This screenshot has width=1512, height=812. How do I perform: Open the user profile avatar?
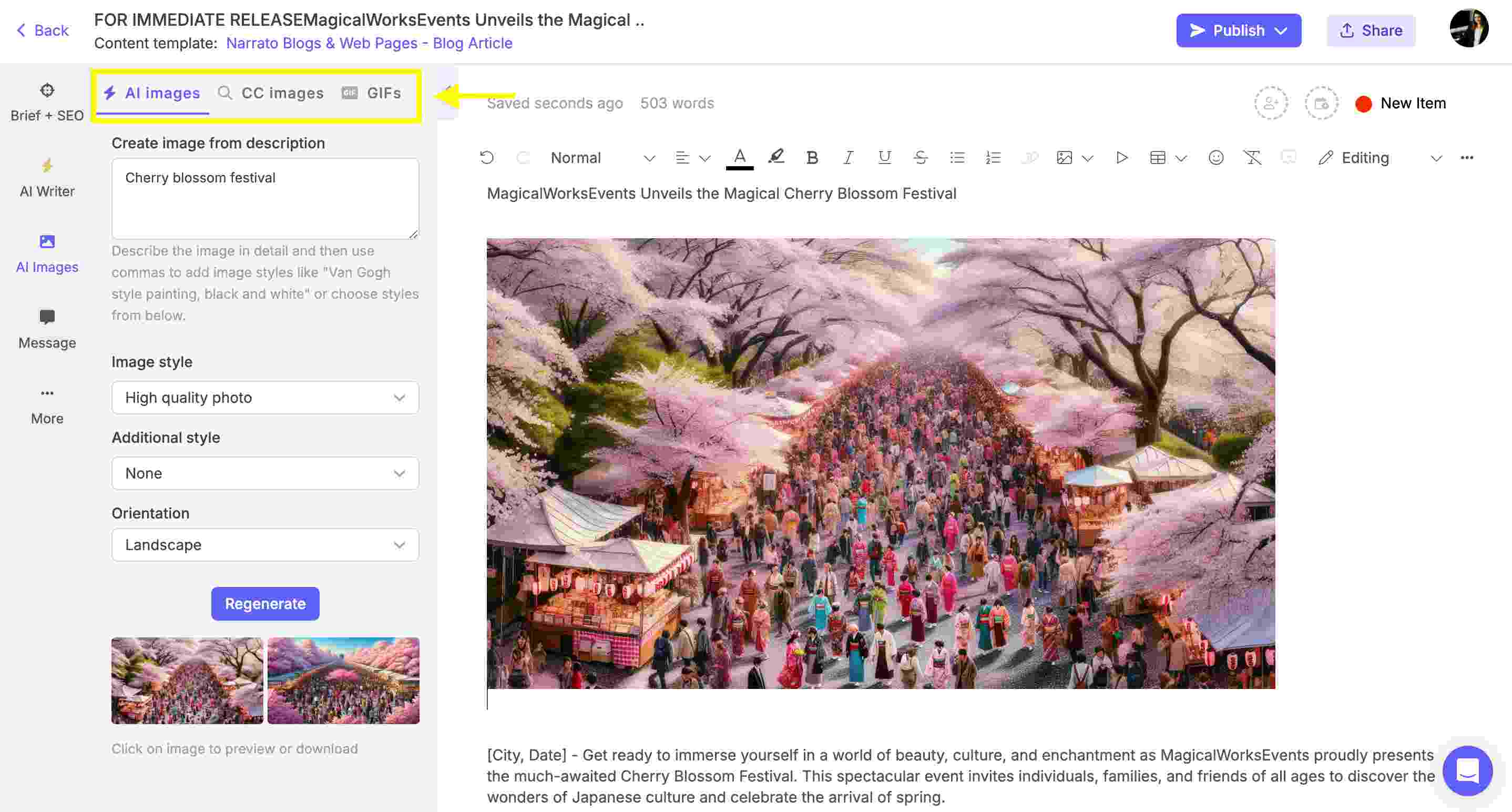click(1469, 28)
